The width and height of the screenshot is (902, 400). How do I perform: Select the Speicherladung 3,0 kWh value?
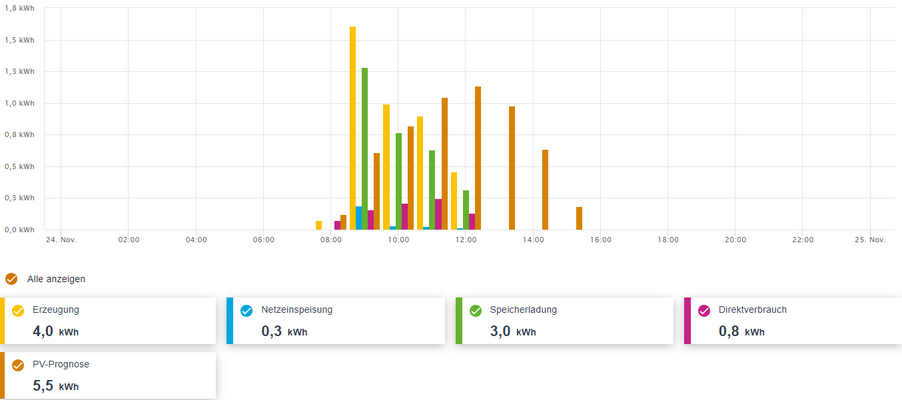tap(513, 332)
